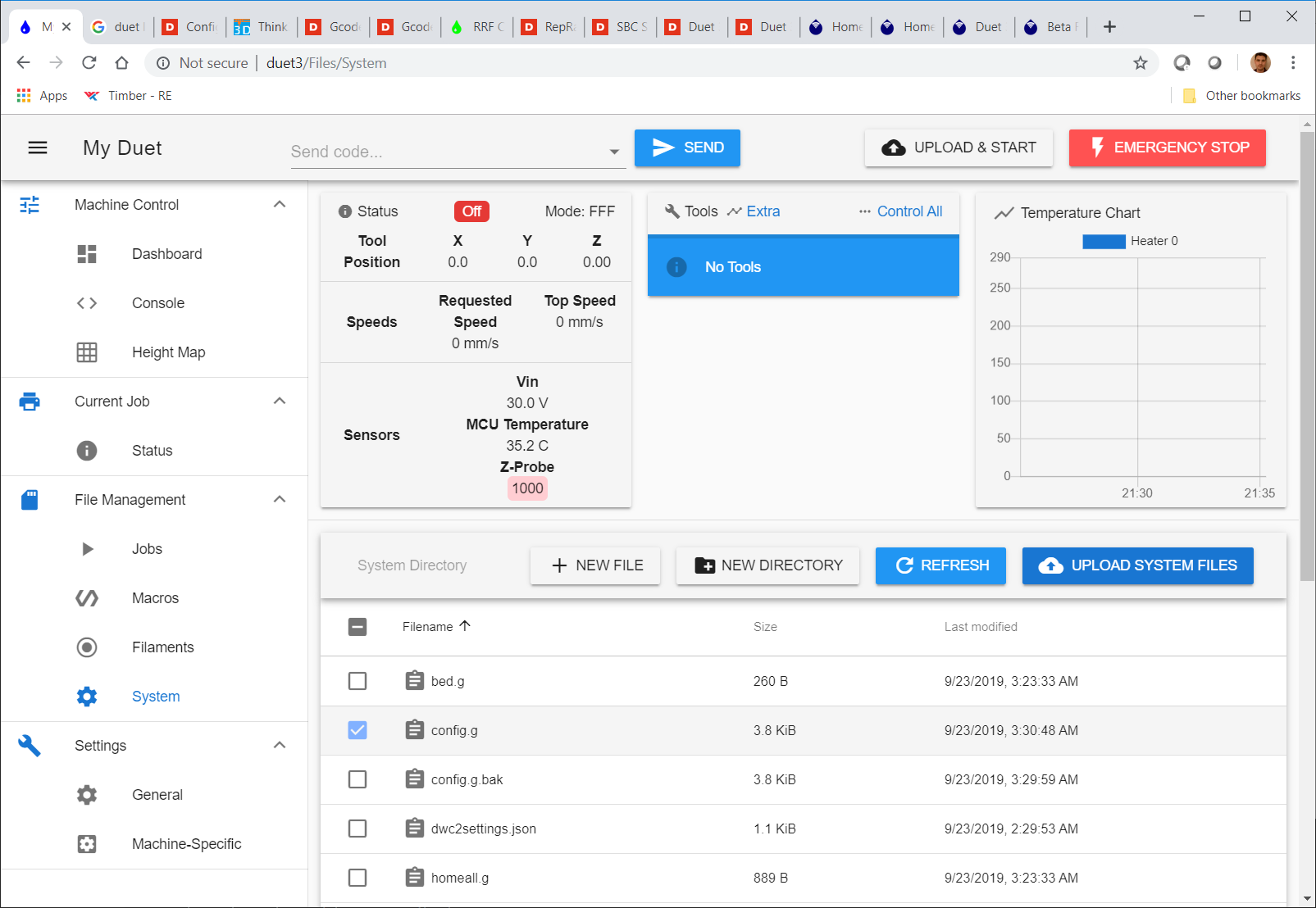Click the System gear icon
Image resolution: width=1316 pixels, height=908 pixels.
[87, 697]
